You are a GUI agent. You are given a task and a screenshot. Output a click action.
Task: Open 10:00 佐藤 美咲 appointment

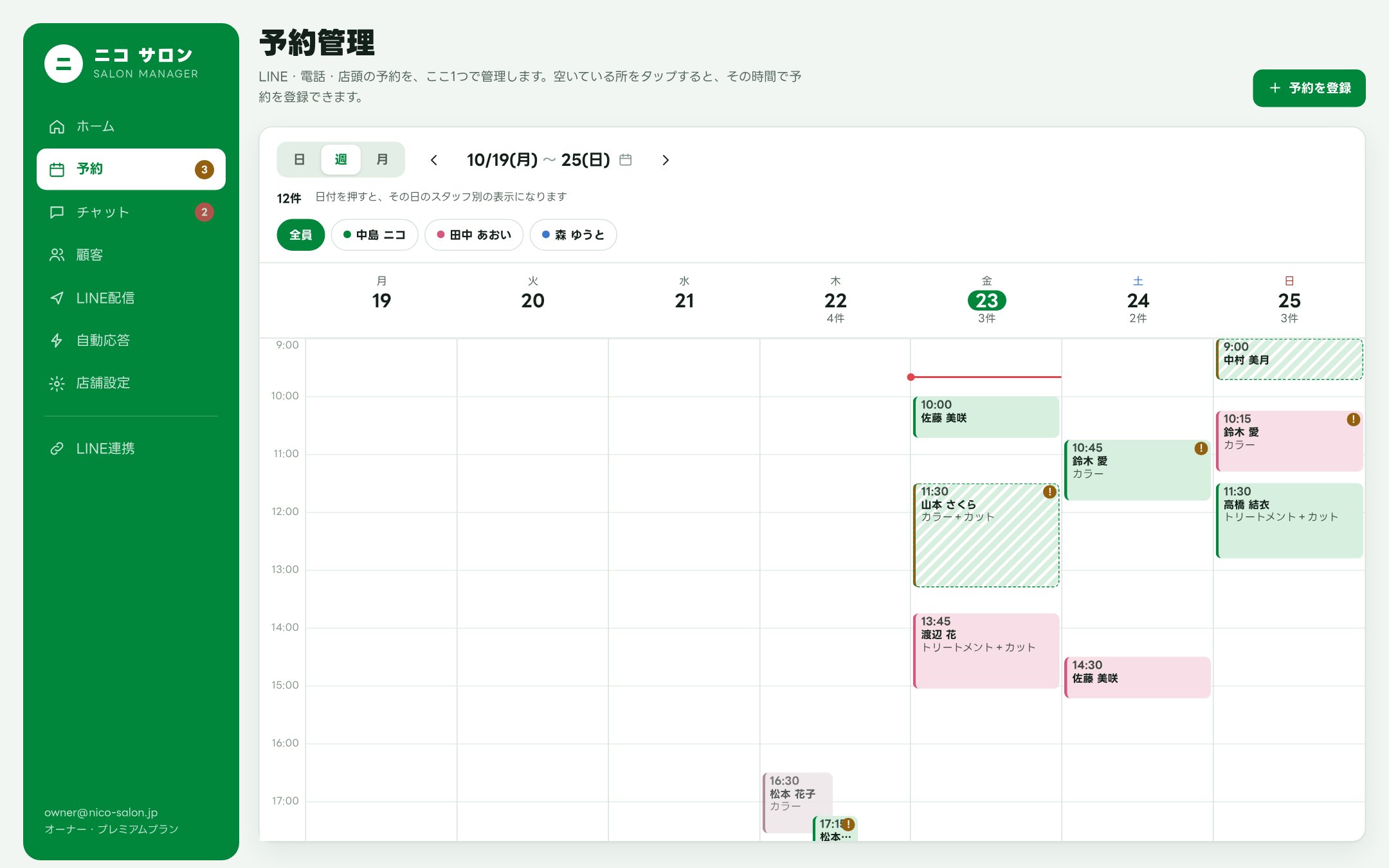pos(986,417)
